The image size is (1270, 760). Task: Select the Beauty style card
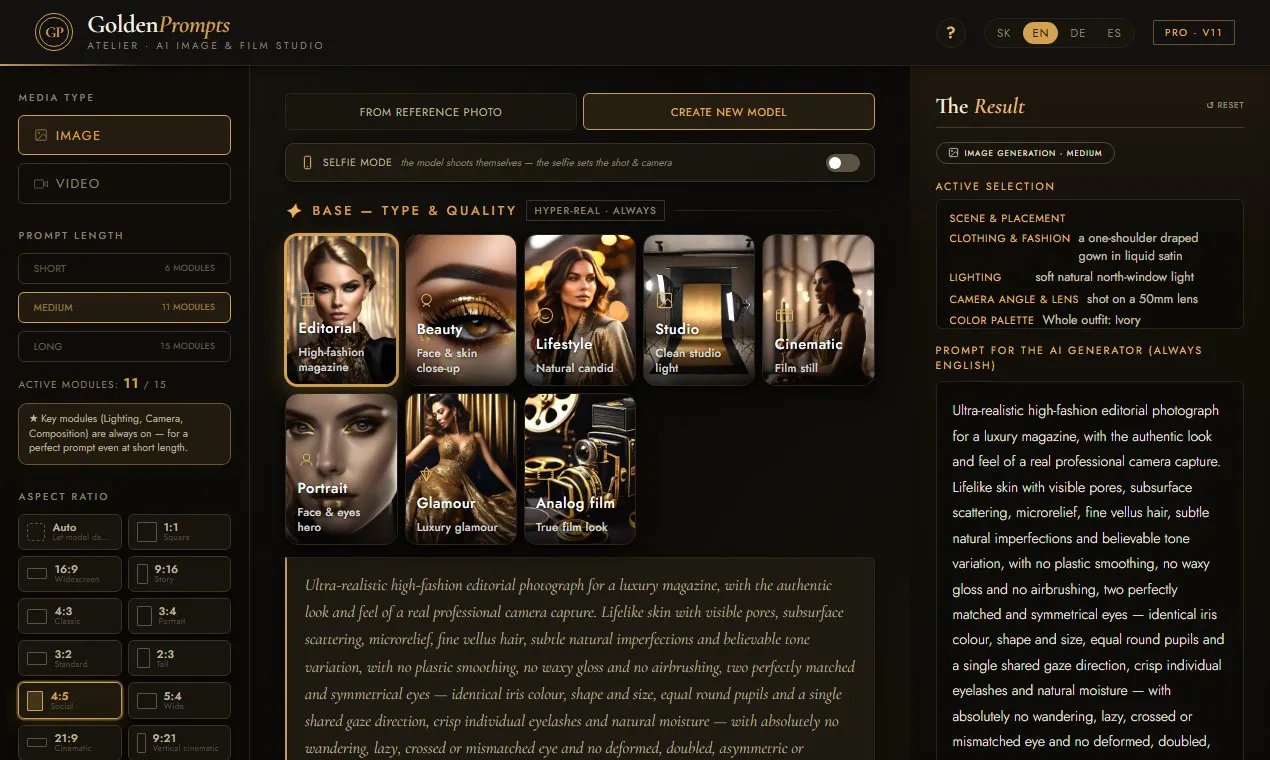click(x=460, y=310)
